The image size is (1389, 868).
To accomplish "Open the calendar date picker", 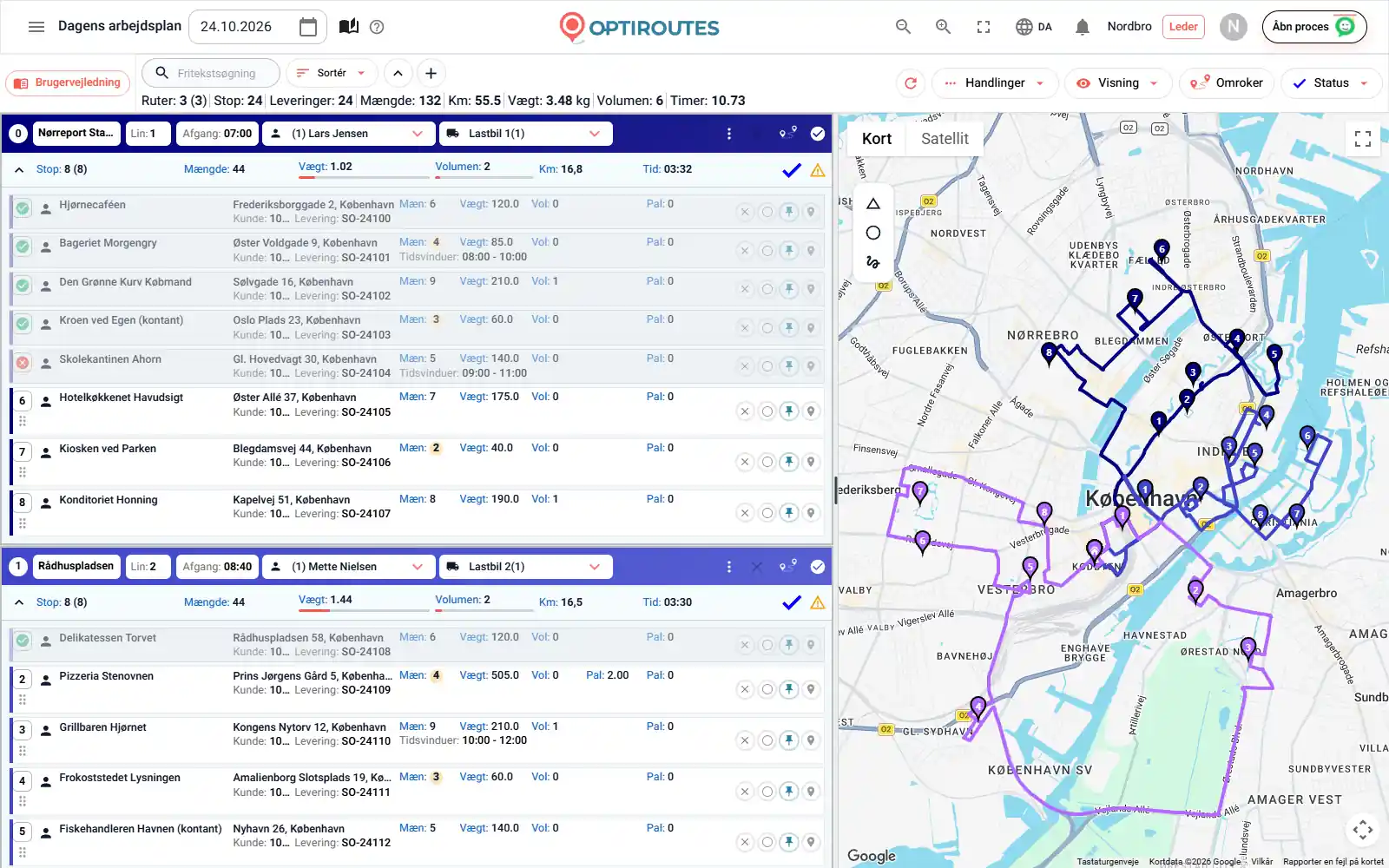I will coord(307,27).
